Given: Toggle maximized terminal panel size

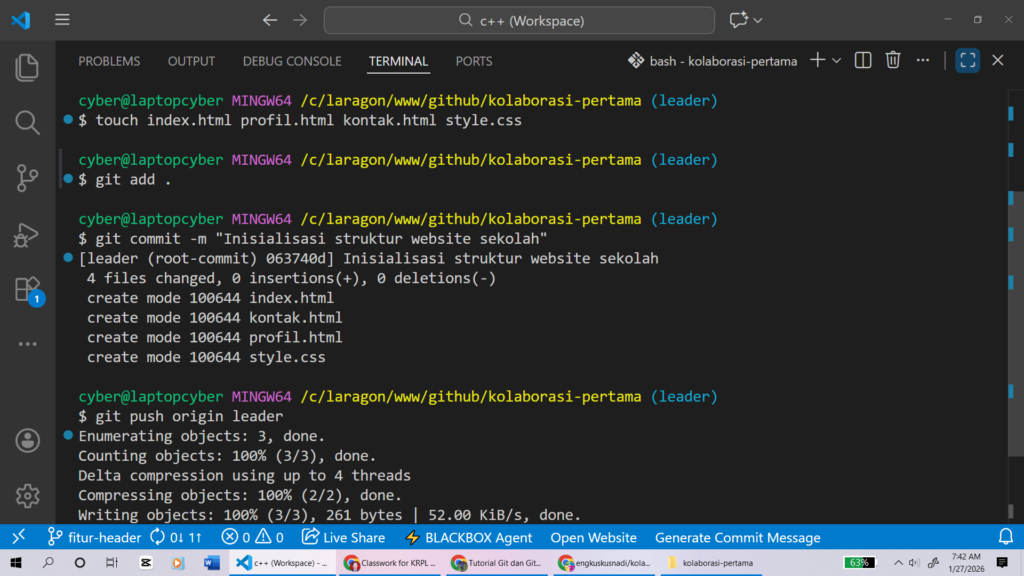Looking at the screenshot, I should (967, 61).
